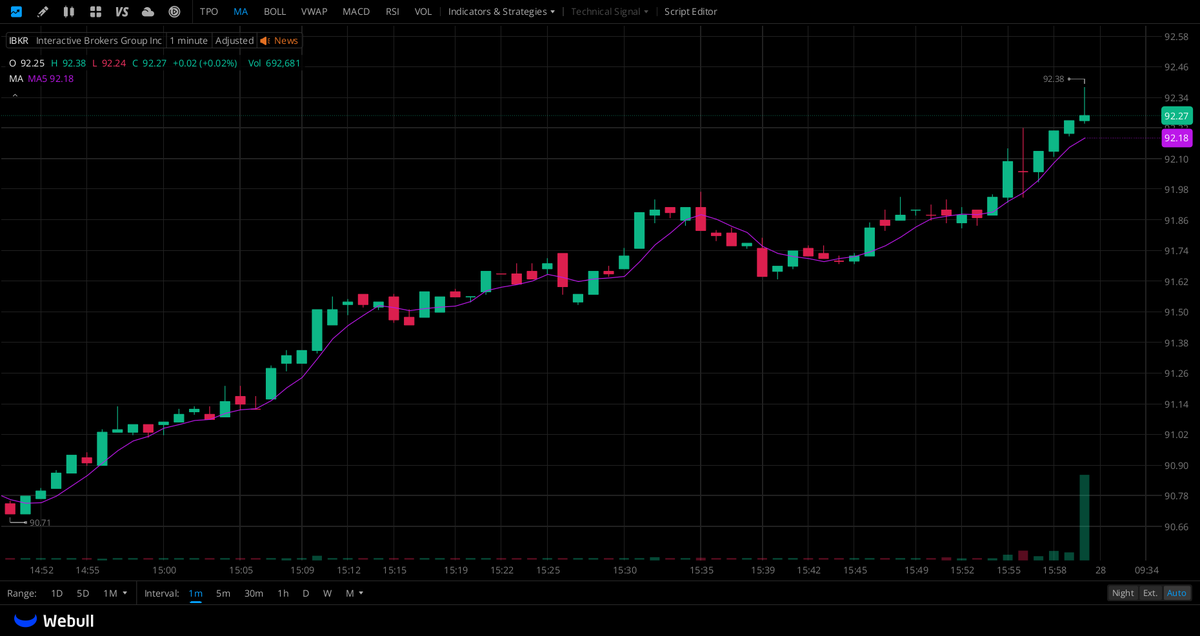Screen dimensions: 1200x636
Task: Select the D daily interval
Action: click(306, 593)
